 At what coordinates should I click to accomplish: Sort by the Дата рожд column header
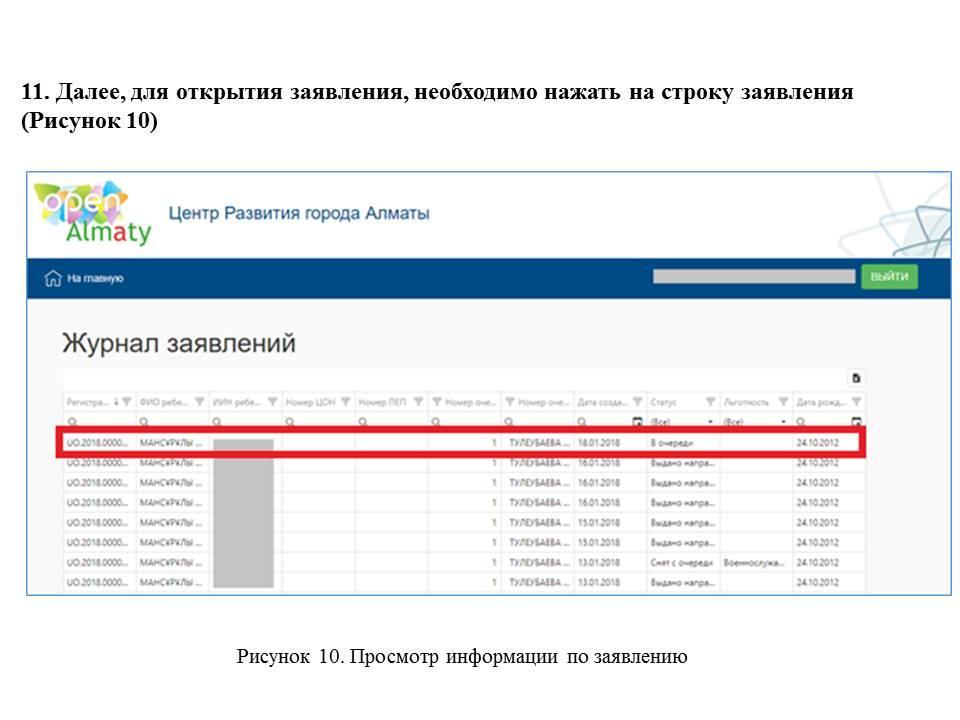click(x=821, y=402)
